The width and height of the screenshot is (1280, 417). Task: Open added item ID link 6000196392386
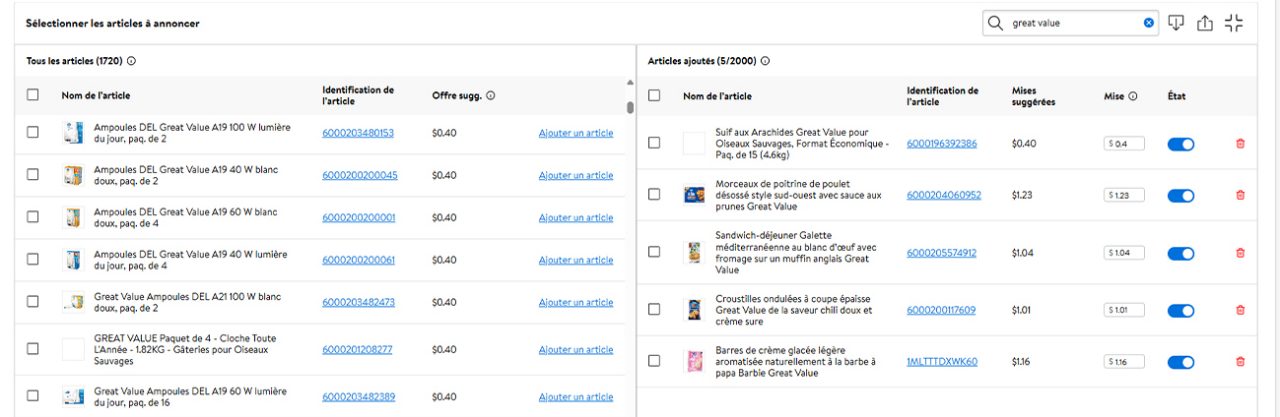pos(942,143)
